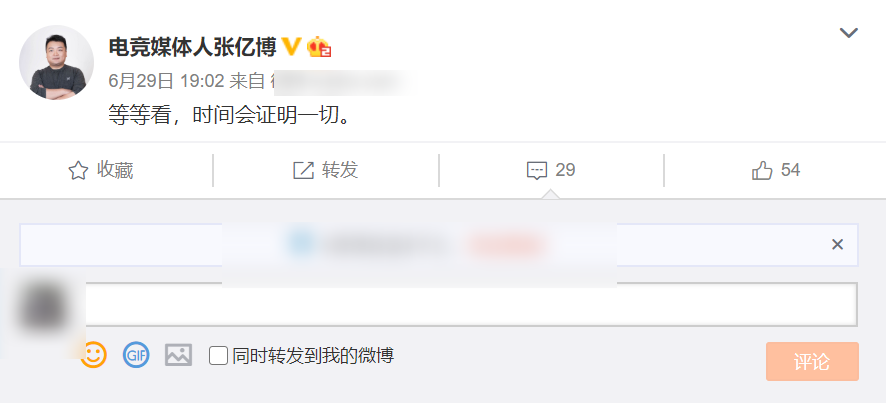Screen dimensions: 886x403
Task: Like the post with the thumbs-up icon
Action: 762,170
